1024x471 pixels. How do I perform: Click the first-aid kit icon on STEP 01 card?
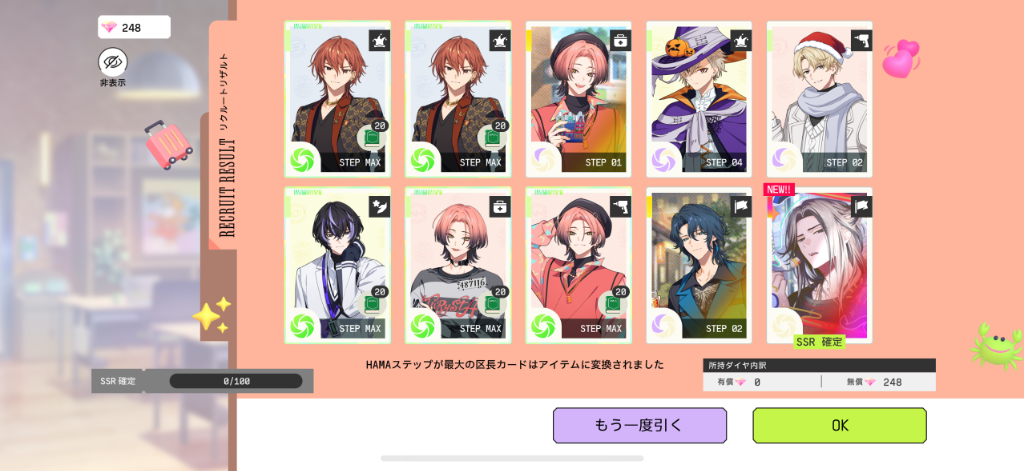click(x=620, y=41)
